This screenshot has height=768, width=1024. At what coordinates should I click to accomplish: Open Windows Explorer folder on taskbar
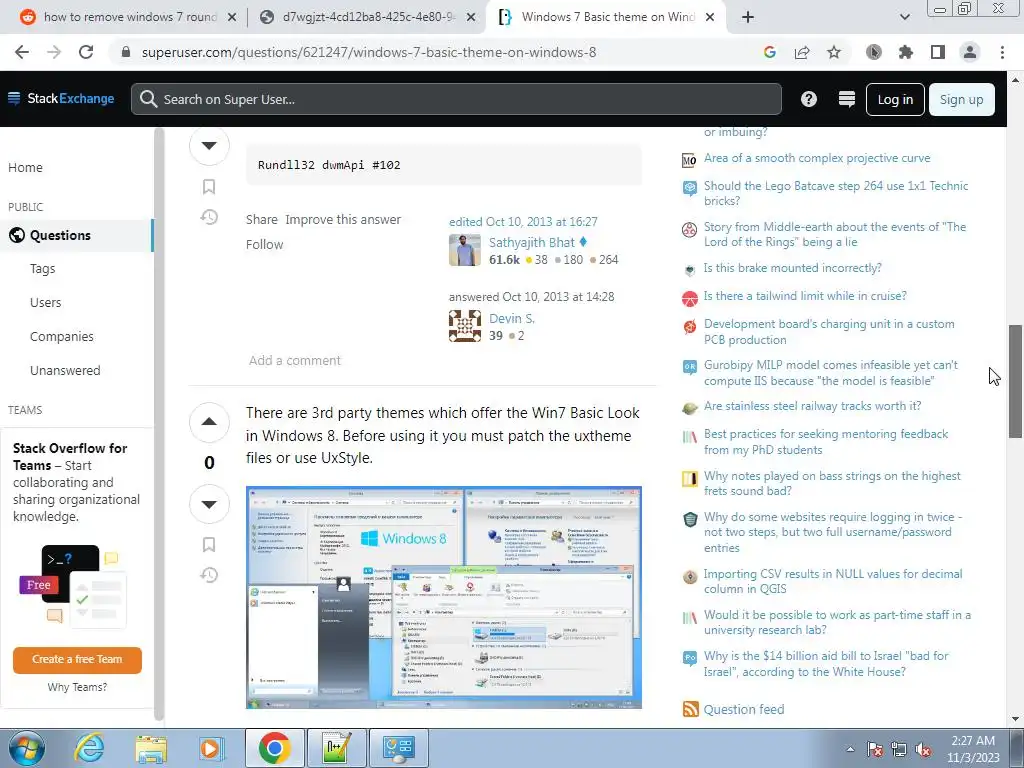(151, 748)
